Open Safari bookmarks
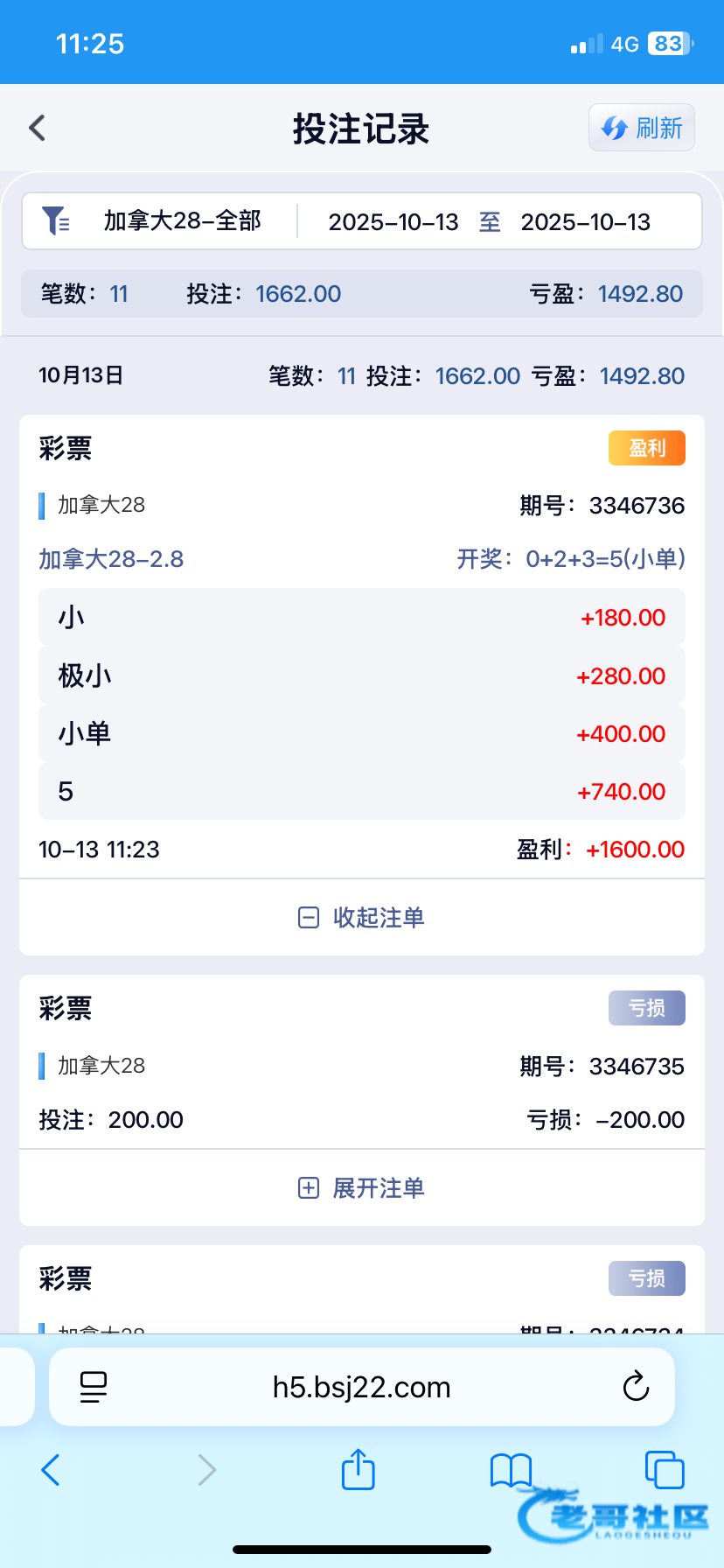 pos(511,1470)
